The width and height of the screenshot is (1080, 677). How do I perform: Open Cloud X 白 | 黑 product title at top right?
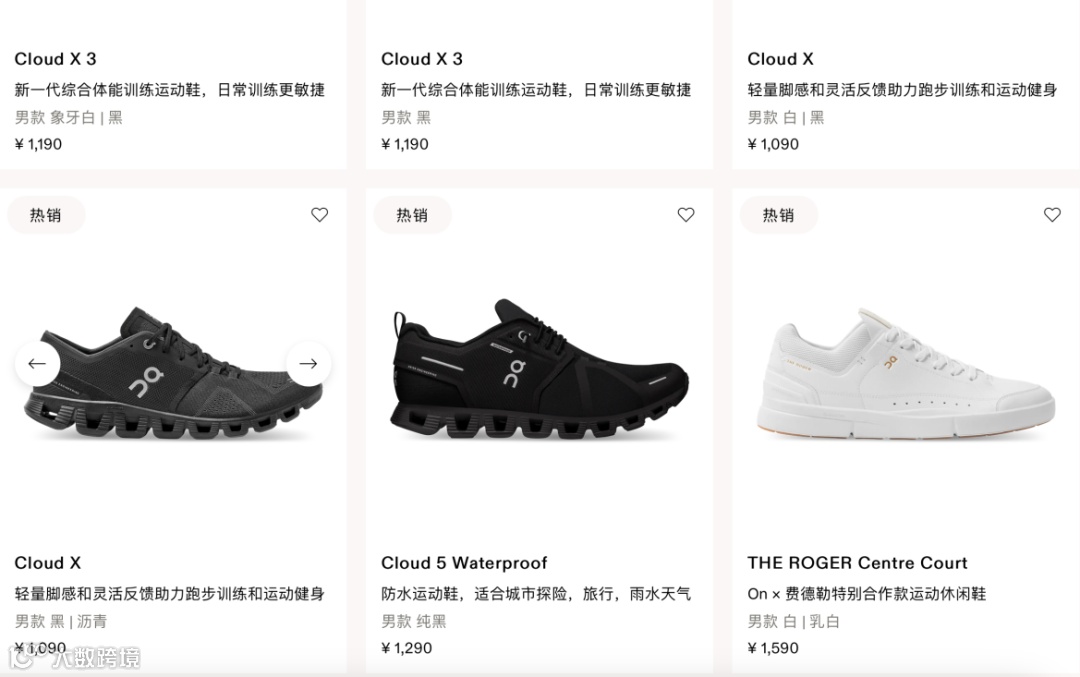[x=780, y=59]
